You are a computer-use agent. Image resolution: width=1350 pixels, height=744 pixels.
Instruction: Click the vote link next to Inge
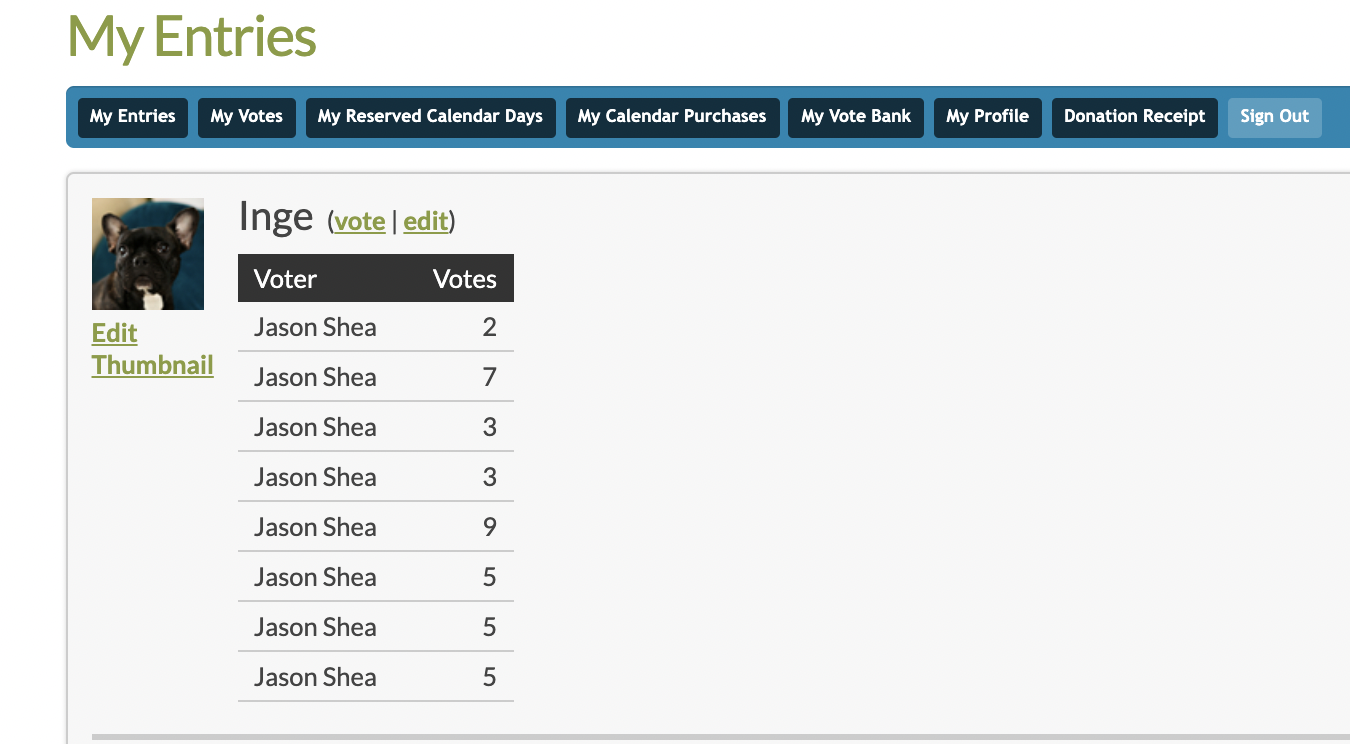360,221
